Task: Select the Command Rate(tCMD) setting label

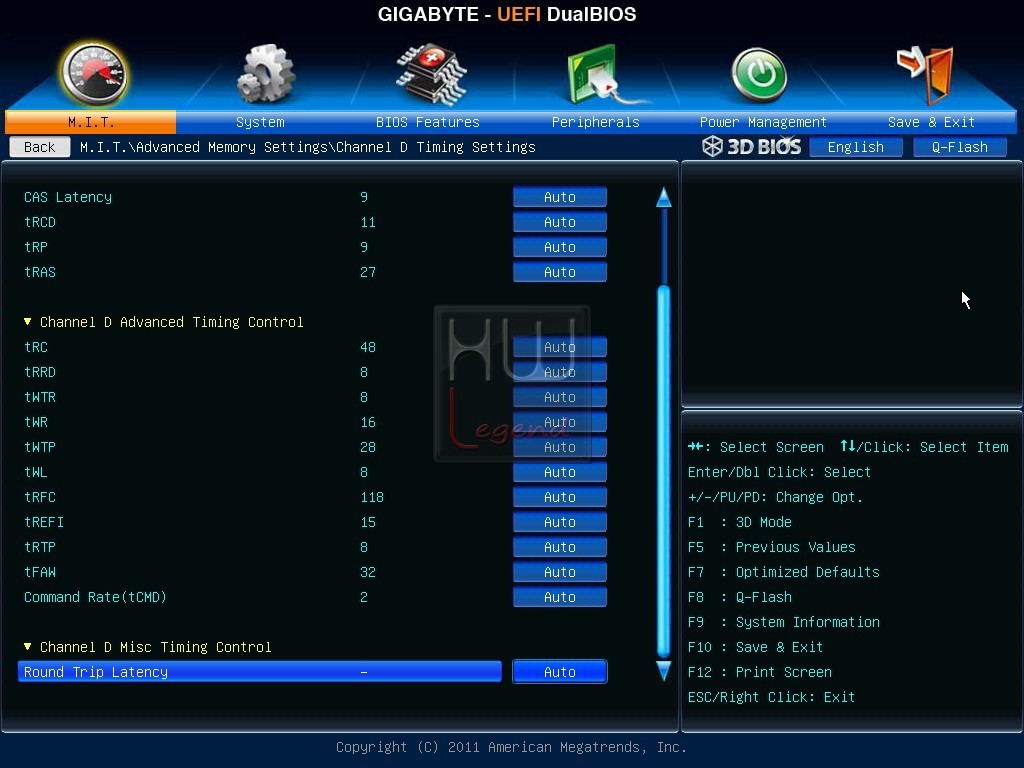Action: tap(95, 597)
